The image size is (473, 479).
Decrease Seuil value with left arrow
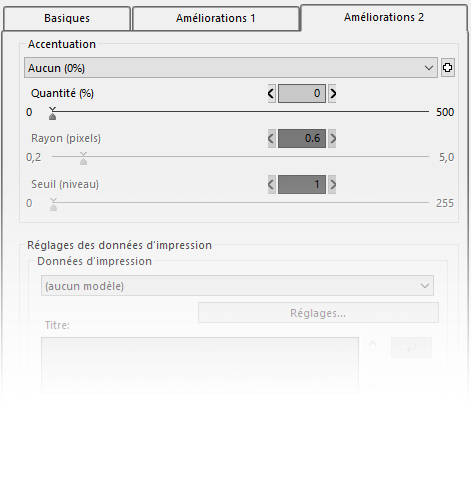pos(271,184)
